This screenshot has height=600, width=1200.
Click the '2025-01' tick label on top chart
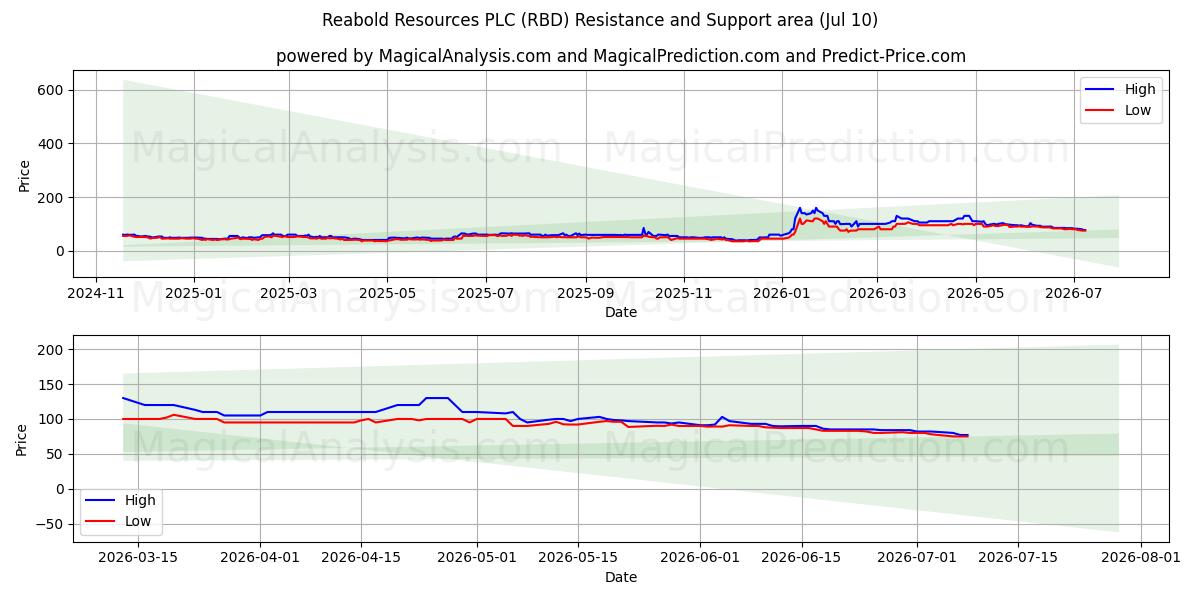coord(193,294)
